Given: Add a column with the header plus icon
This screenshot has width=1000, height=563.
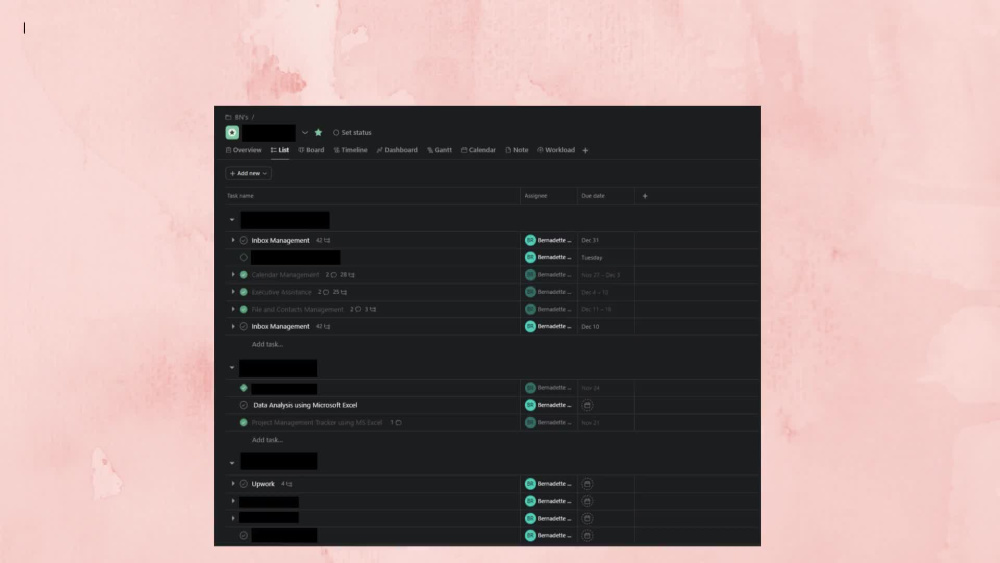Looking at the screenshot, I should tap(645, 196).
